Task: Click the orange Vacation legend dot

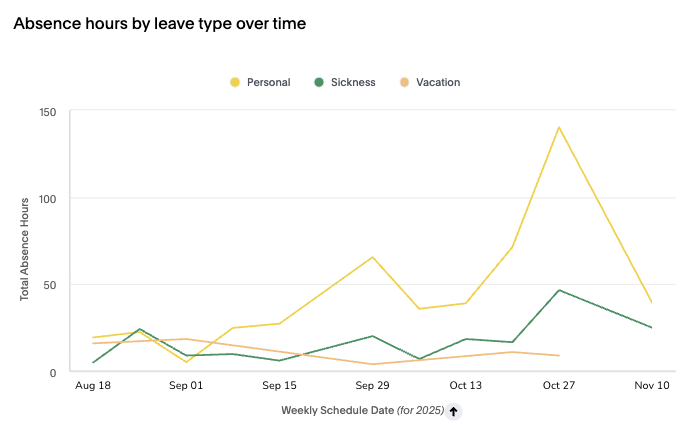Action: pos(404,82)
